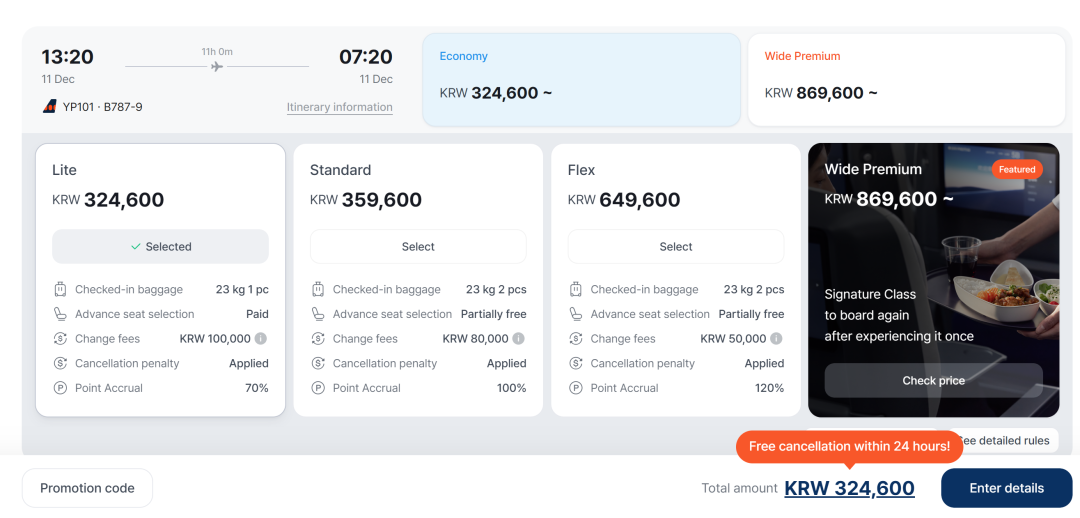Click the airline logo next to YP101
1080x518 pixels.
pos(49,107)
